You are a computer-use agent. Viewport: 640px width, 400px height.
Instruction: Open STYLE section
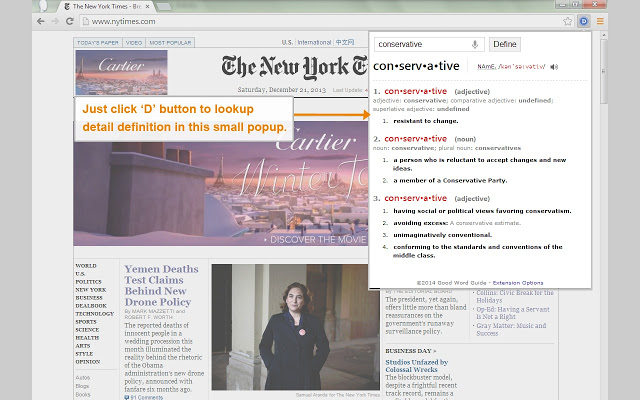coord(84,354)
